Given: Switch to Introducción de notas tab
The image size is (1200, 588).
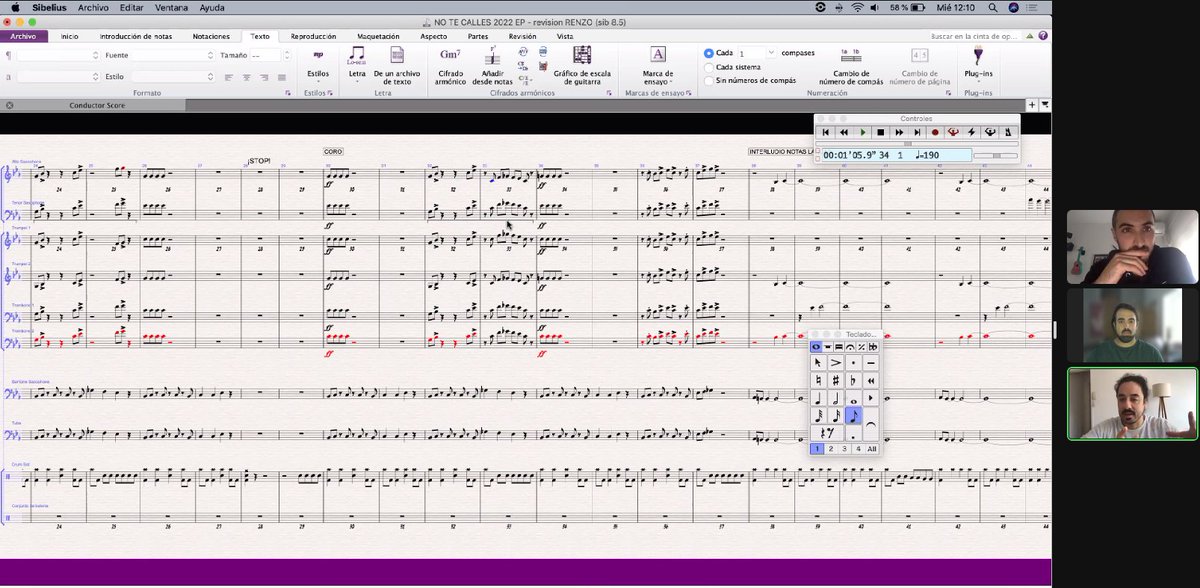Looking at the screenshot, I should click(138, 36).
